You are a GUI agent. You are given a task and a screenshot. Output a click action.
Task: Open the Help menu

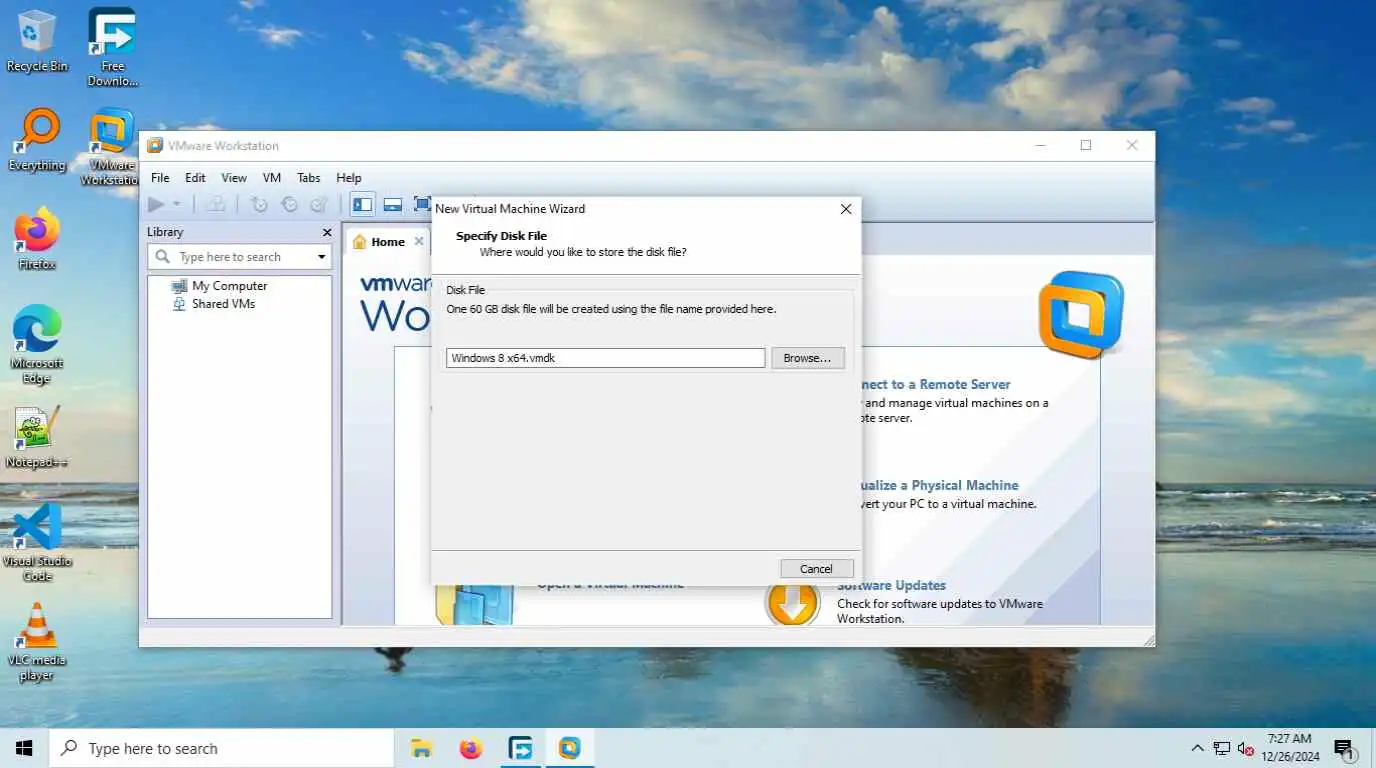click(x=349, y=177)
